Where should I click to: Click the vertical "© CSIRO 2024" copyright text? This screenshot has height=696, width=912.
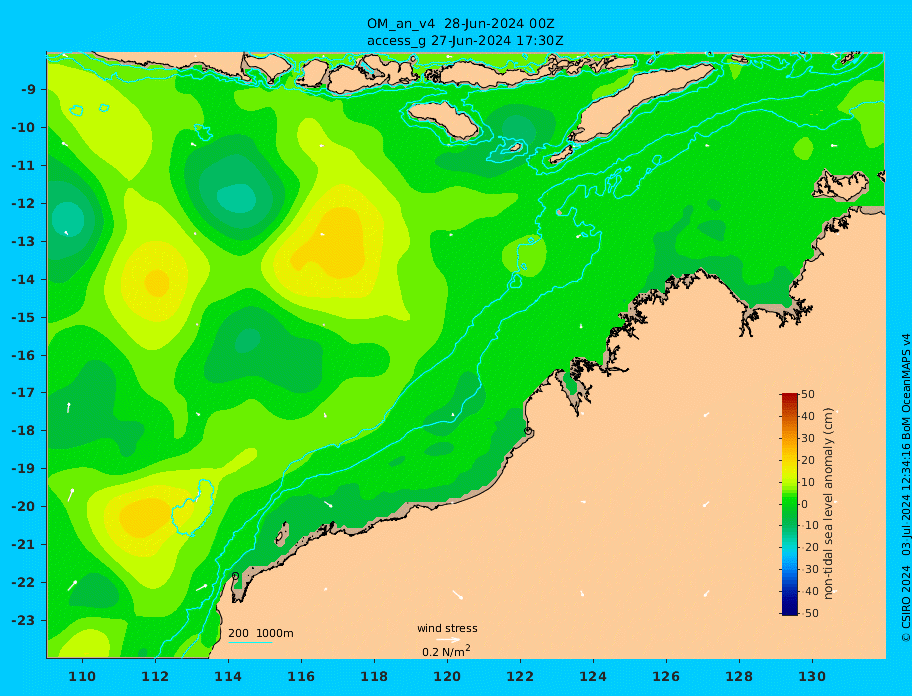tap(906, 603)
